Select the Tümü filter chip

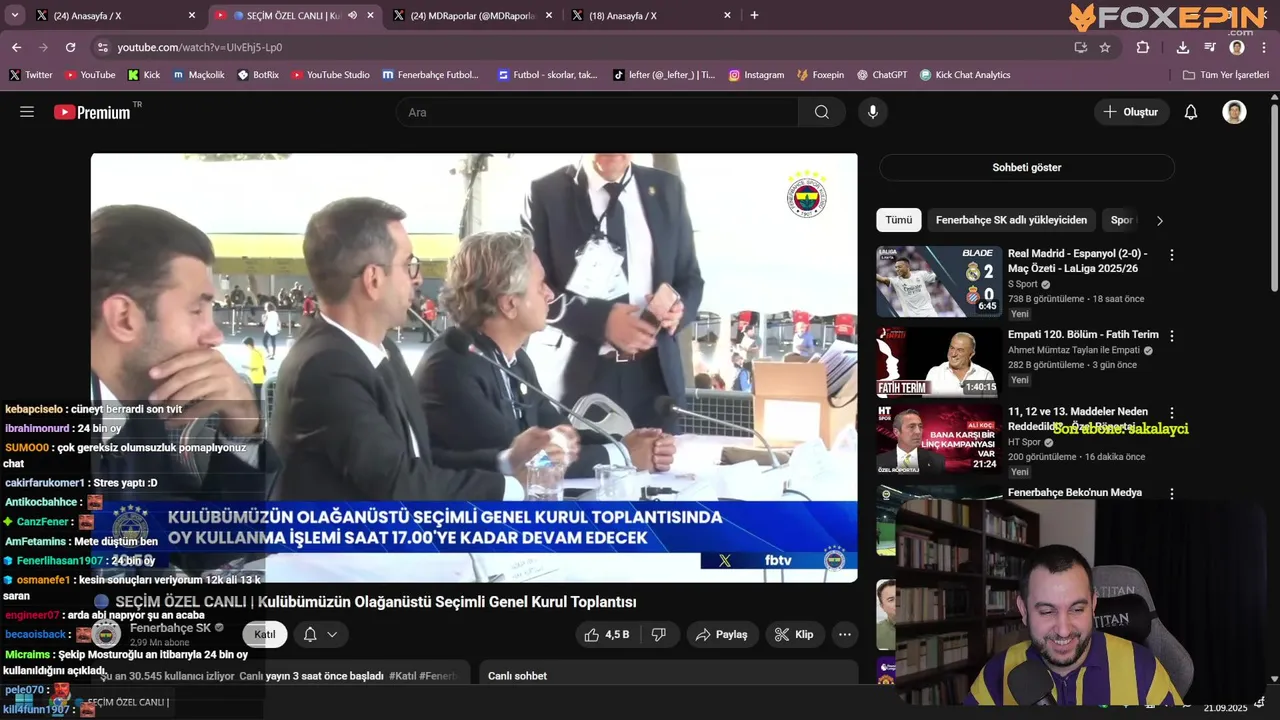[898, 220]
